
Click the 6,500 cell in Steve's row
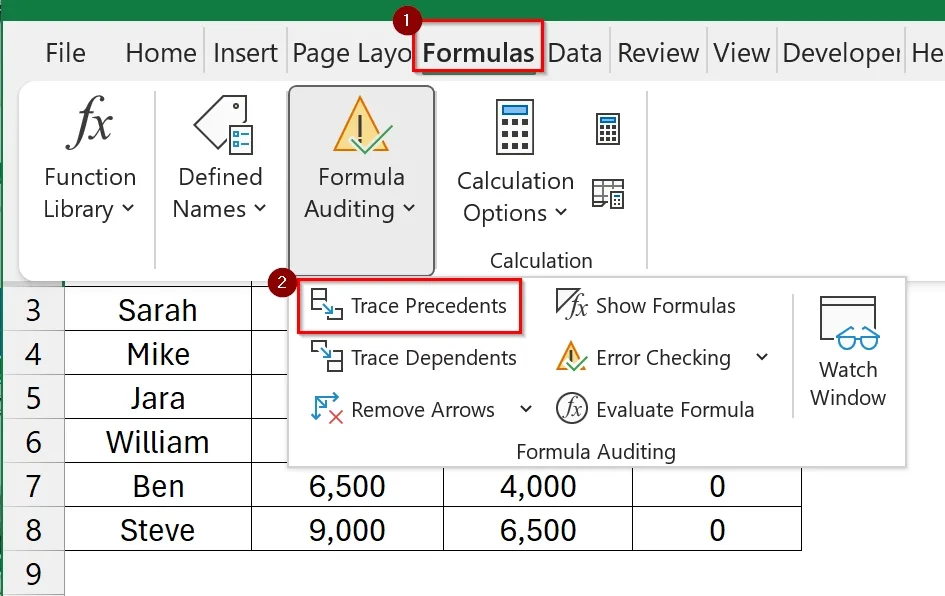pyautogui.click(x=538, y=529)
